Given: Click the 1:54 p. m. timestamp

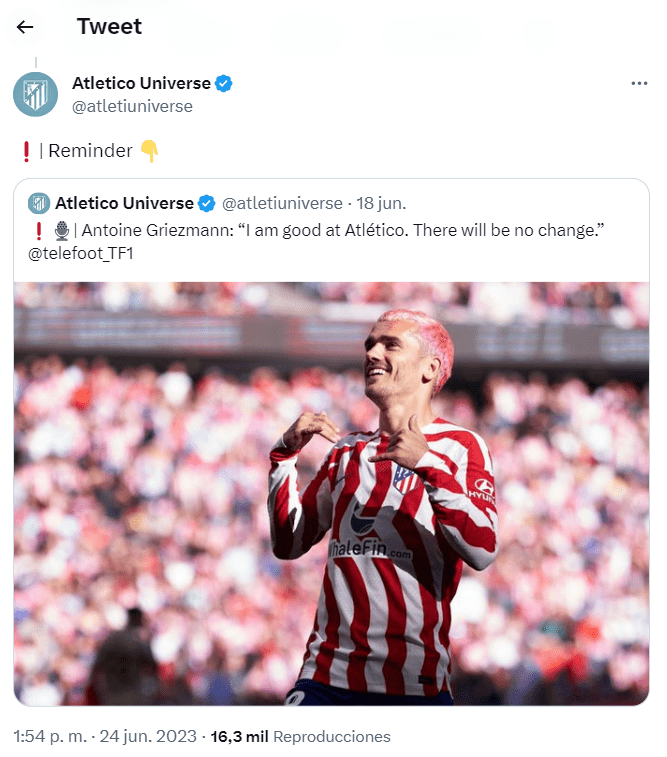Looking at the screenshot, I should 50,736.
